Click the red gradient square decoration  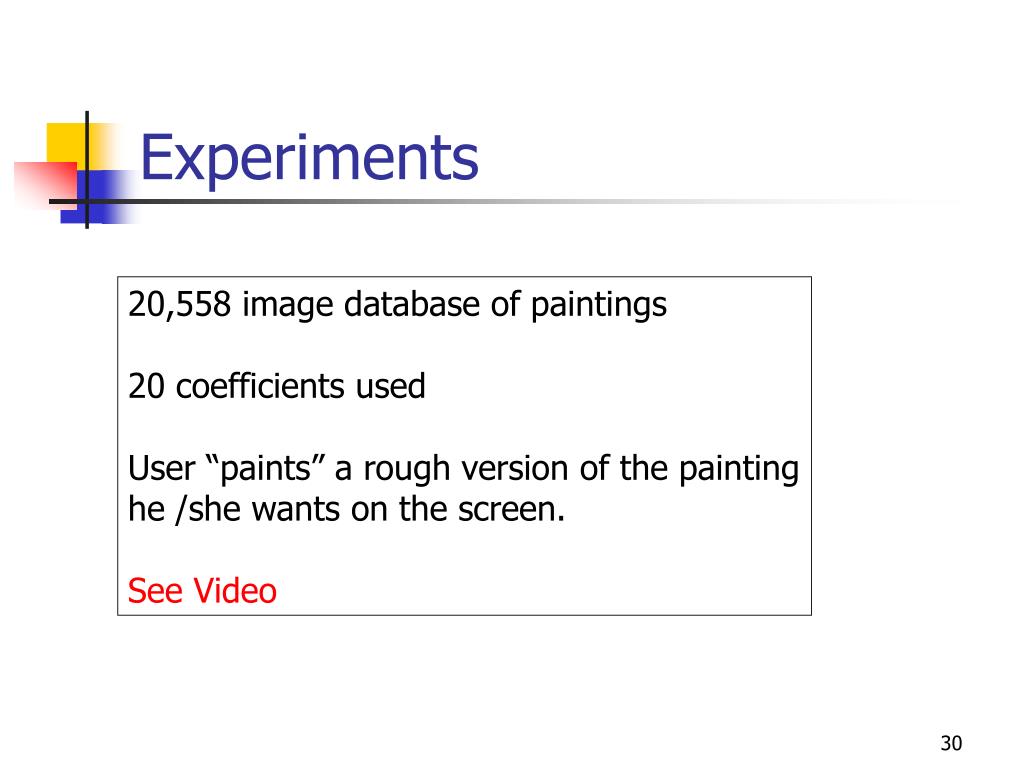click(x=44, y=185)
